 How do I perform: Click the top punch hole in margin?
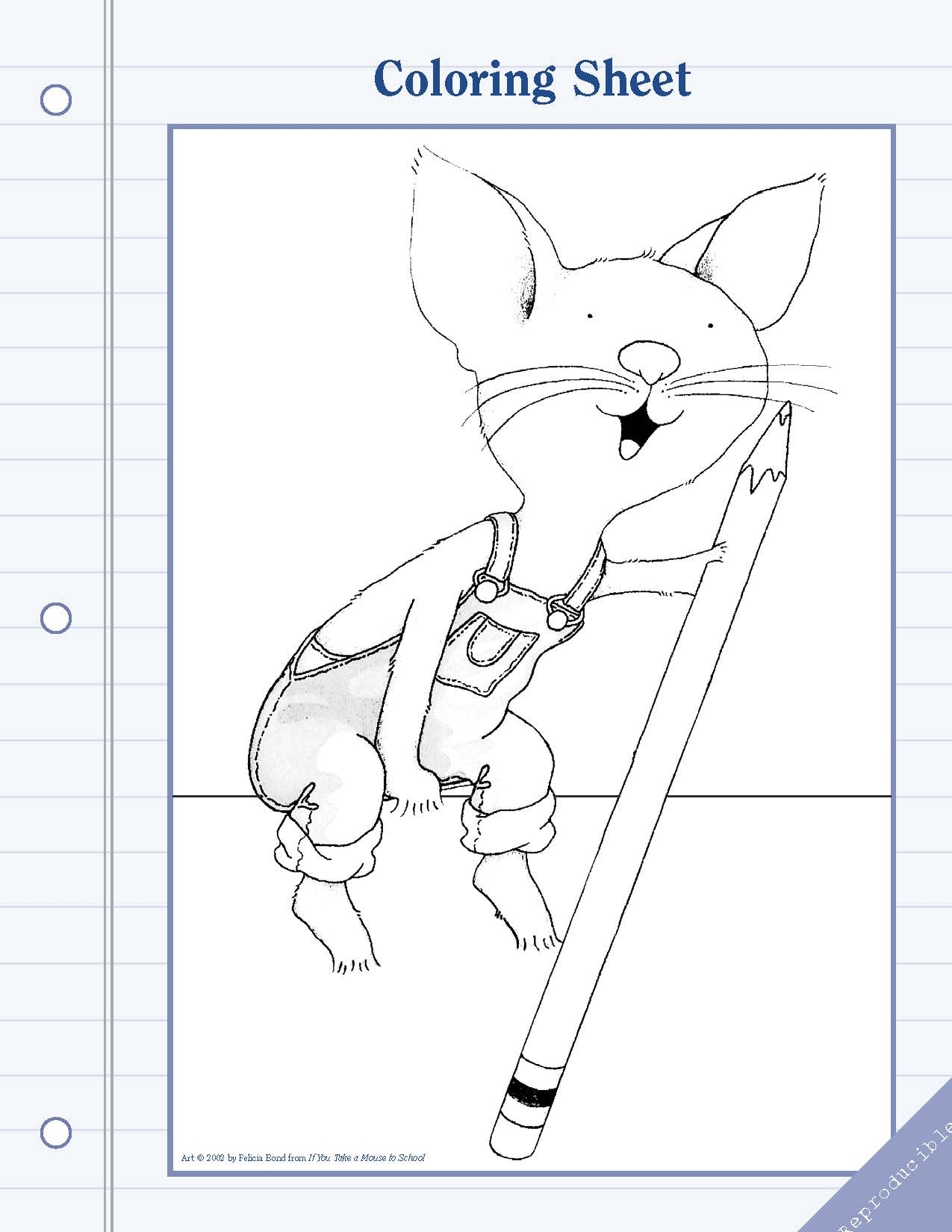pos(56,99)
